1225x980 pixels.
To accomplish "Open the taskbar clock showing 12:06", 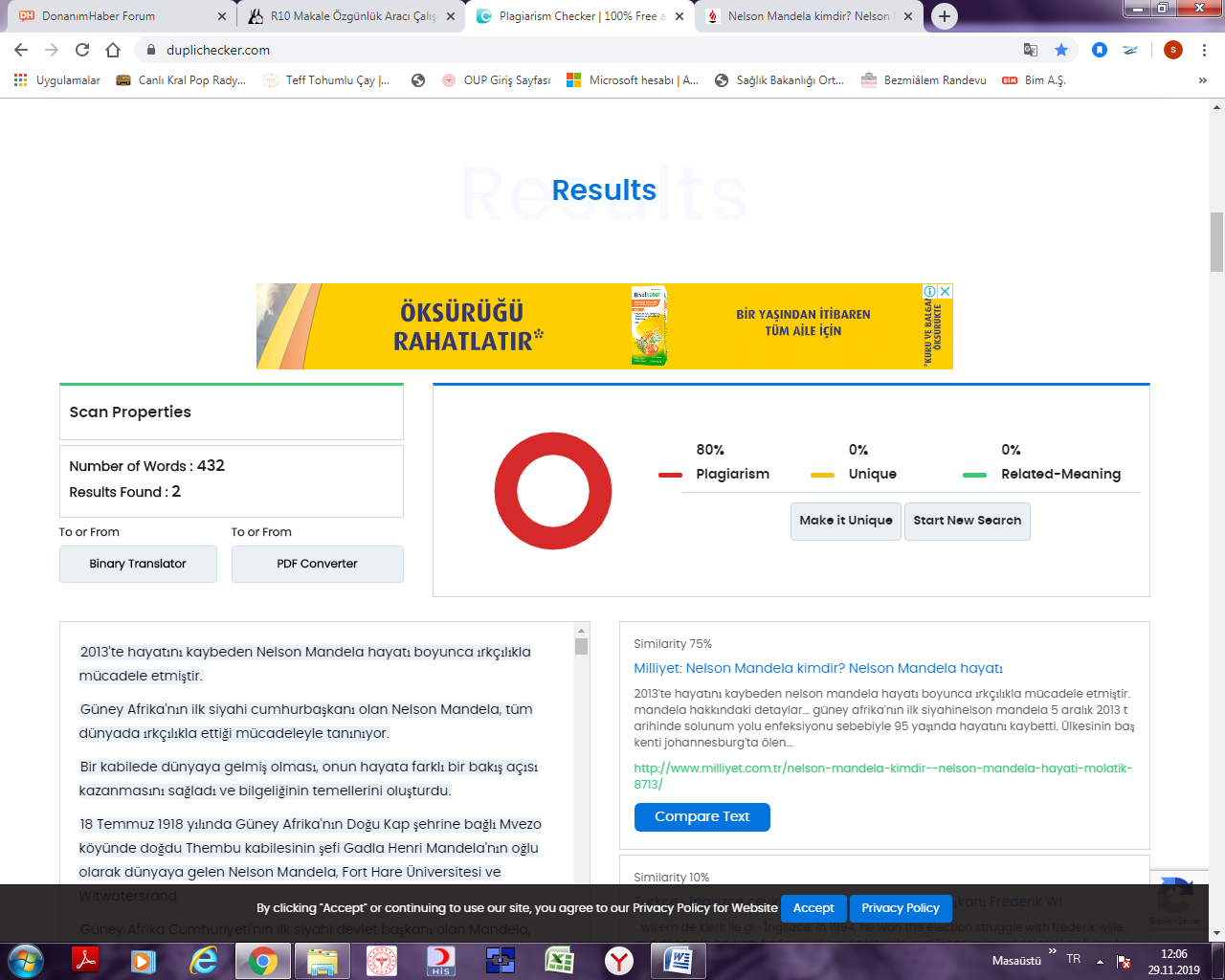I will pos(1174,962).
